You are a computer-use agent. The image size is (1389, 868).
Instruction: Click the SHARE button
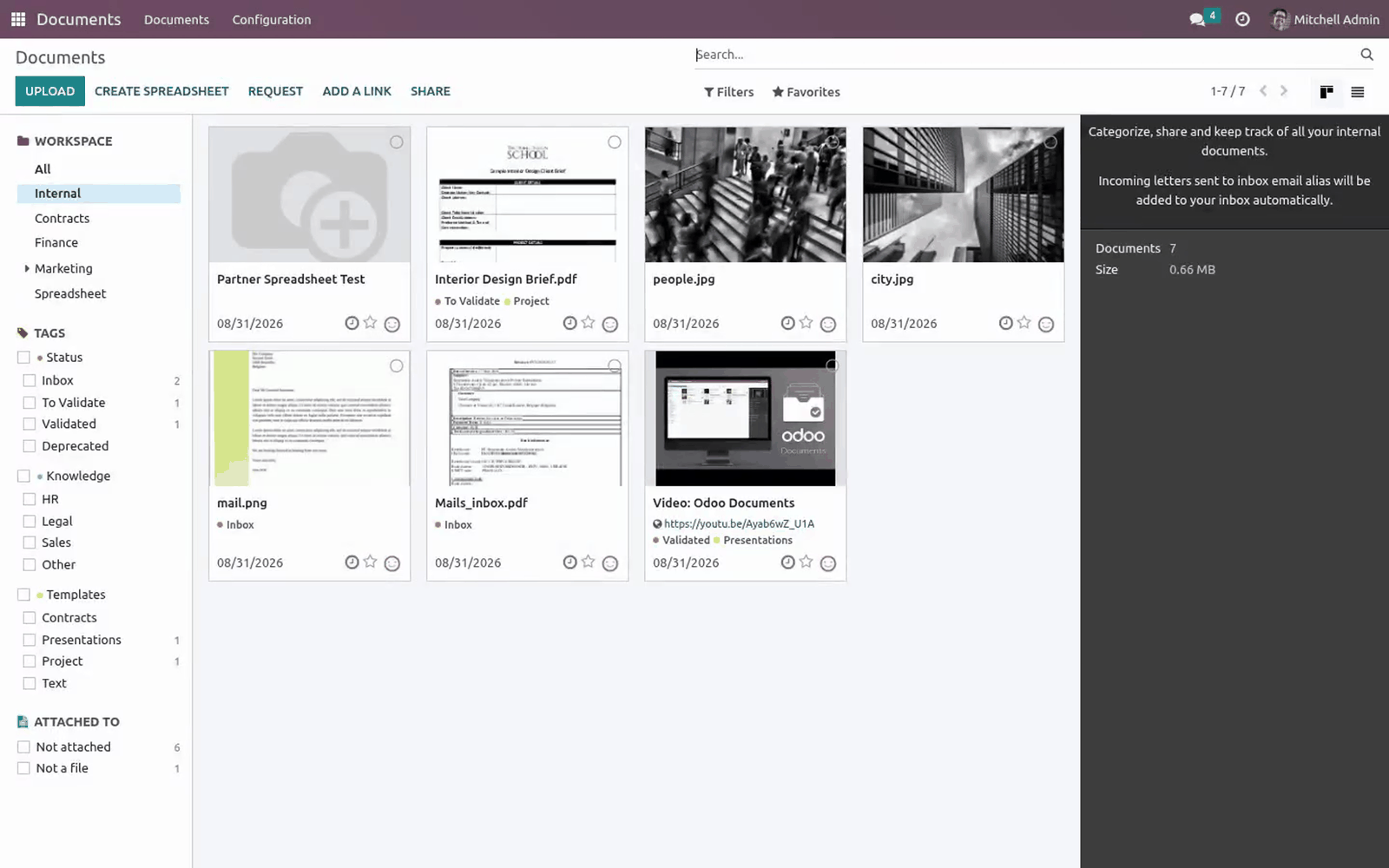431,91
